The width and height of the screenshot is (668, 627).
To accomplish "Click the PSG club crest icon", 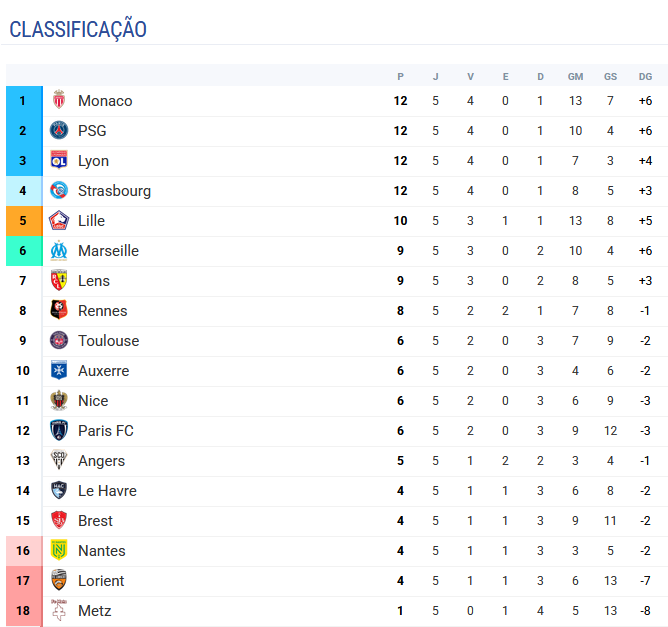I will (x=59, y=131).
